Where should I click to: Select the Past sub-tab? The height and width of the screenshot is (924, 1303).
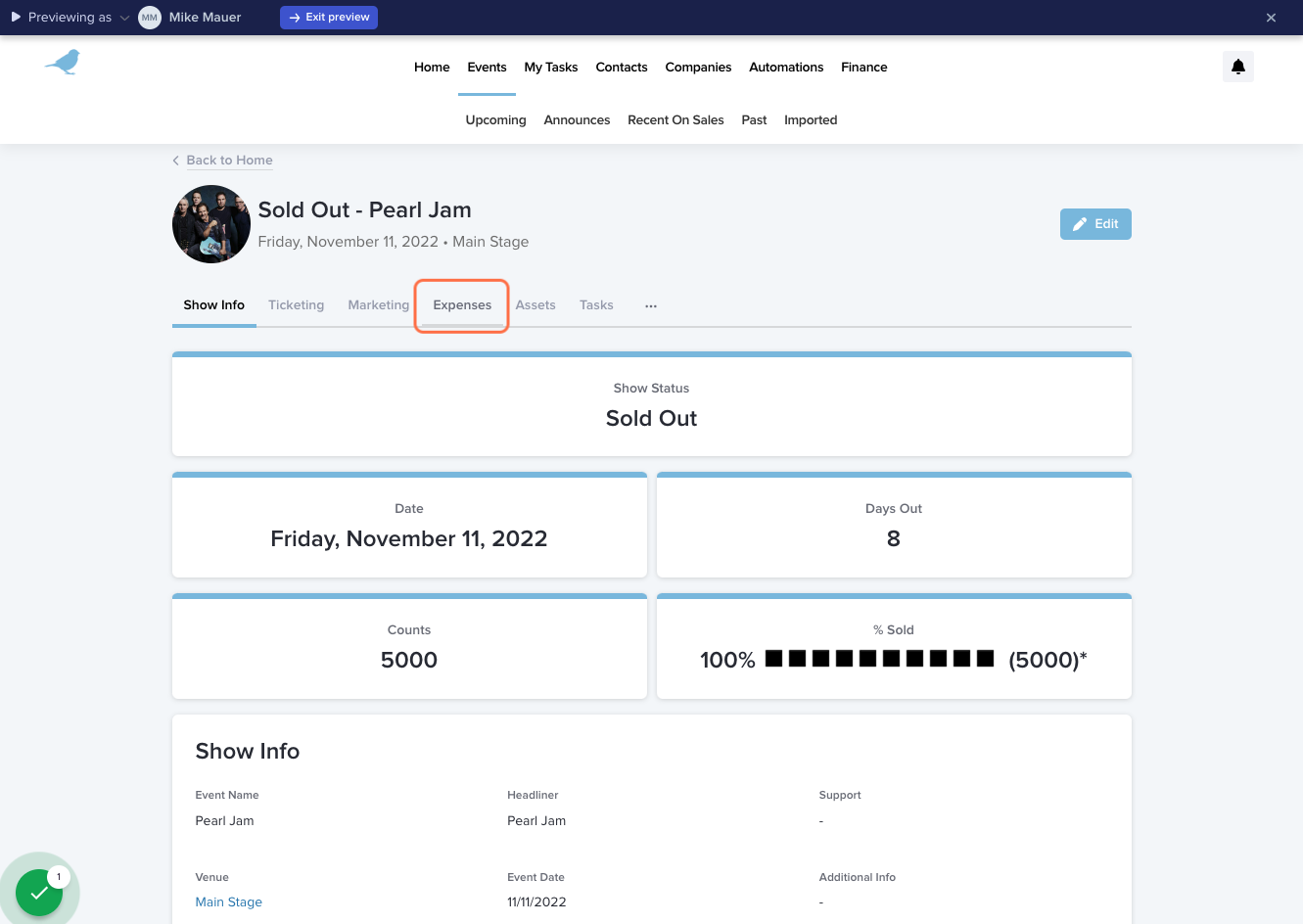click(754, 120)
